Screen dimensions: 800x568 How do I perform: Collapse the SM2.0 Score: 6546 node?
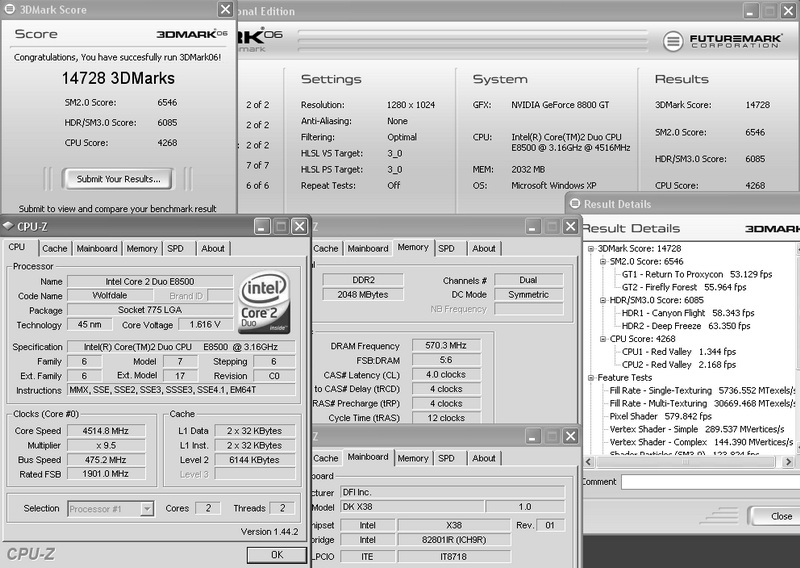coord(603,261)
